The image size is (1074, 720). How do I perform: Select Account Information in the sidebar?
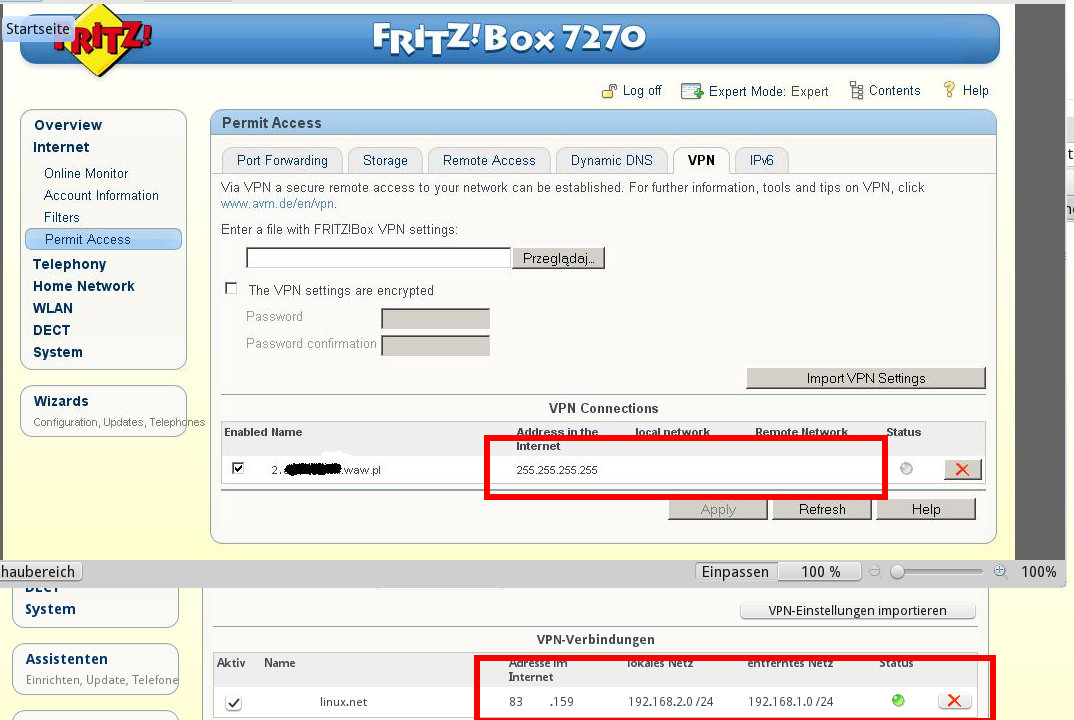click(101, 195)
